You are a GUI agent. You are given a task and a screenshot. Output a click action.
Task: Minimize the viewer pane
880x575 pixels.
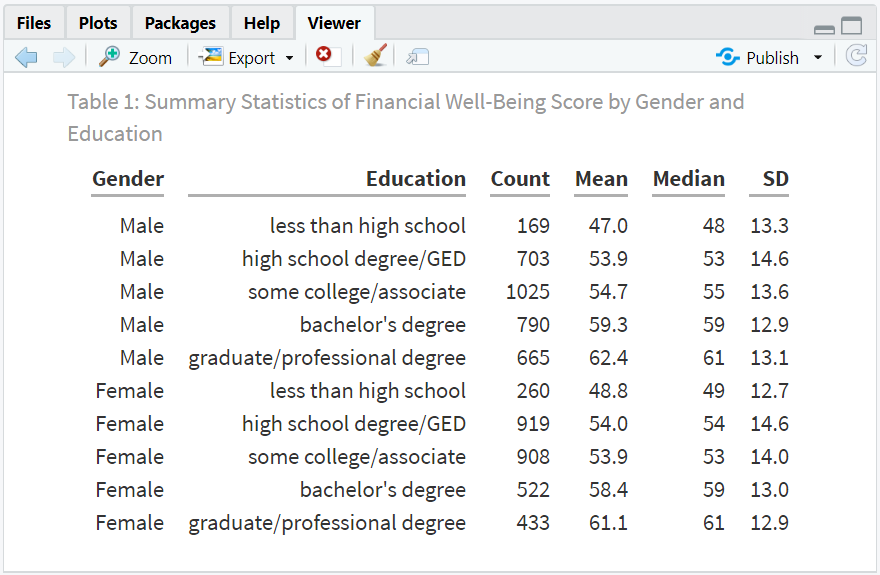pyautogui.click(x=824, y=29)
